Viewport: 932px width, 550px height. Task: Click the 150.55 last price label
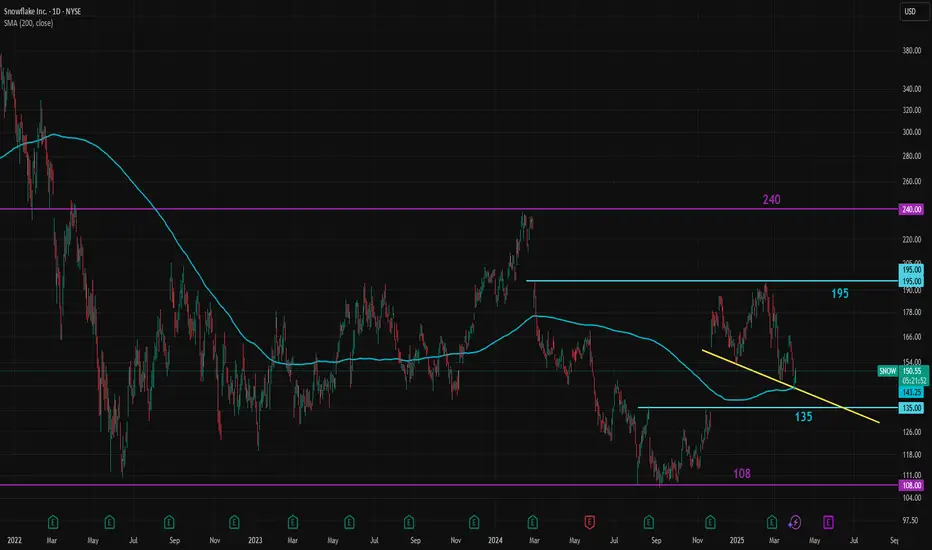911,371
